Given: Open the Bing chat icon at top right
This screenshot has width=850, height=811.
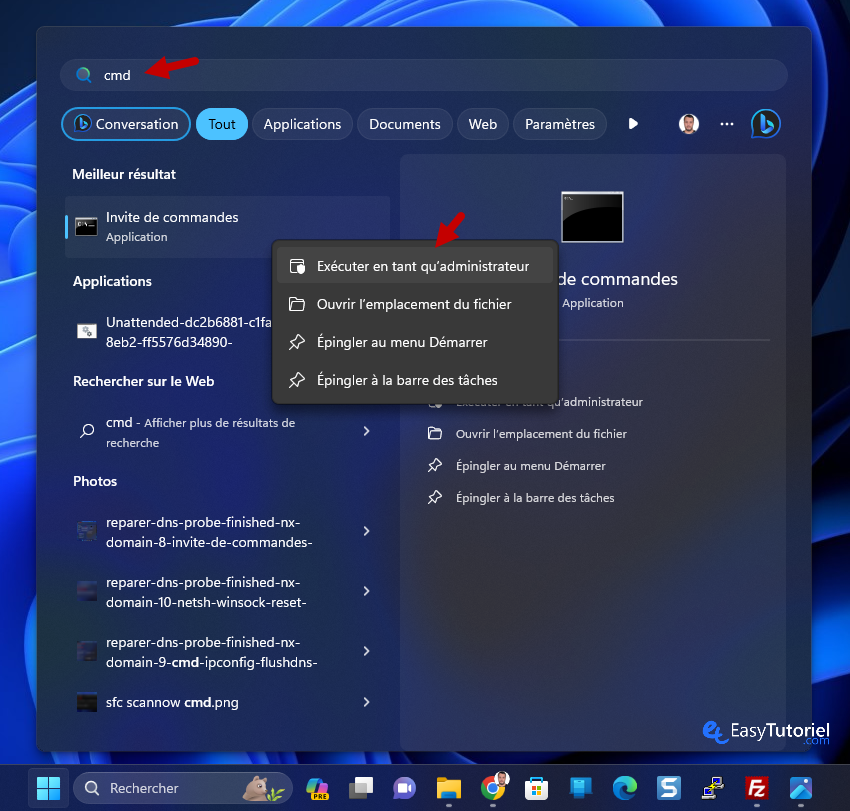Looking at the screenshot, I should point(765,124).
